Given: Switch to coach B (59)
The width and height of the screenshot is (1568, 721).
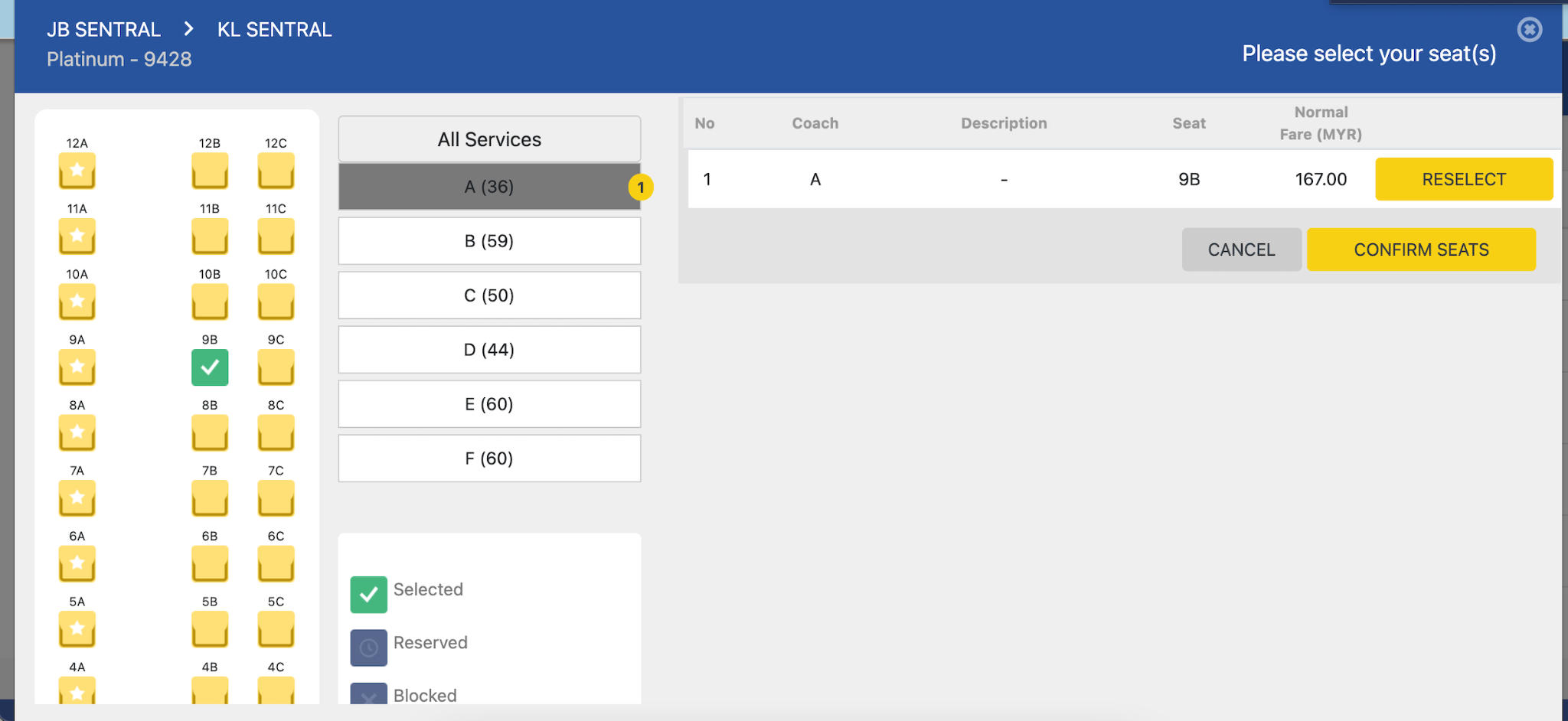Looking at the screenshot, I should [x=489, y=241].
